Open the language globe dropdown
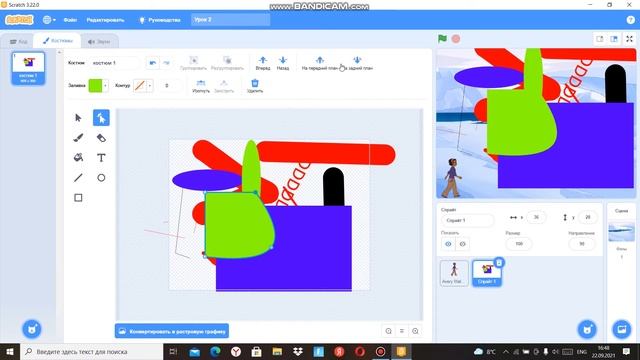This screenshot has width=640, height=360. 49,20
